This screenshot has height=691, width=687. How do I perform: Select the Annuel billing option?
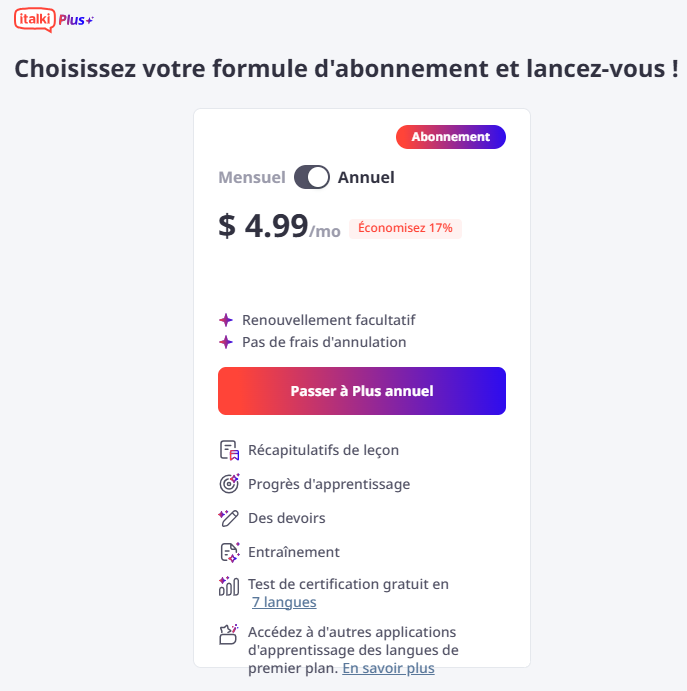[366, 177]
